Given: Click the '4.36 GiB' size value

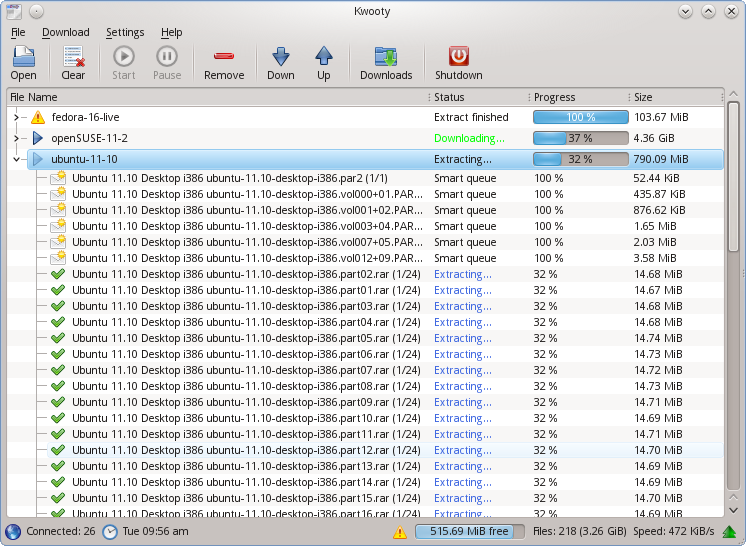Looking at the screenshot, I should click(654, 138).
